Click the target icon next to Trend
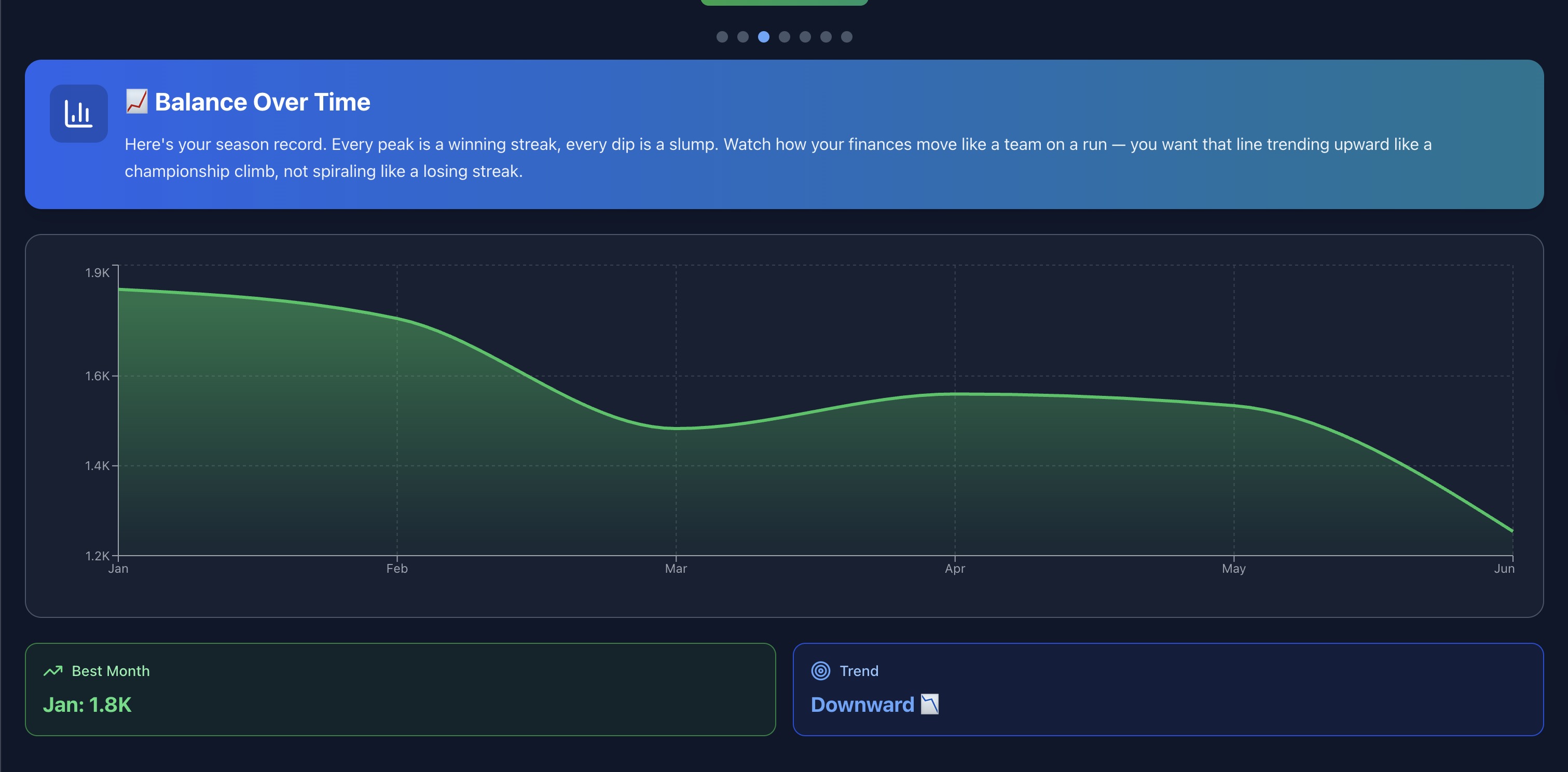This screenshot has height=772, width=1568. coord(820,670)
